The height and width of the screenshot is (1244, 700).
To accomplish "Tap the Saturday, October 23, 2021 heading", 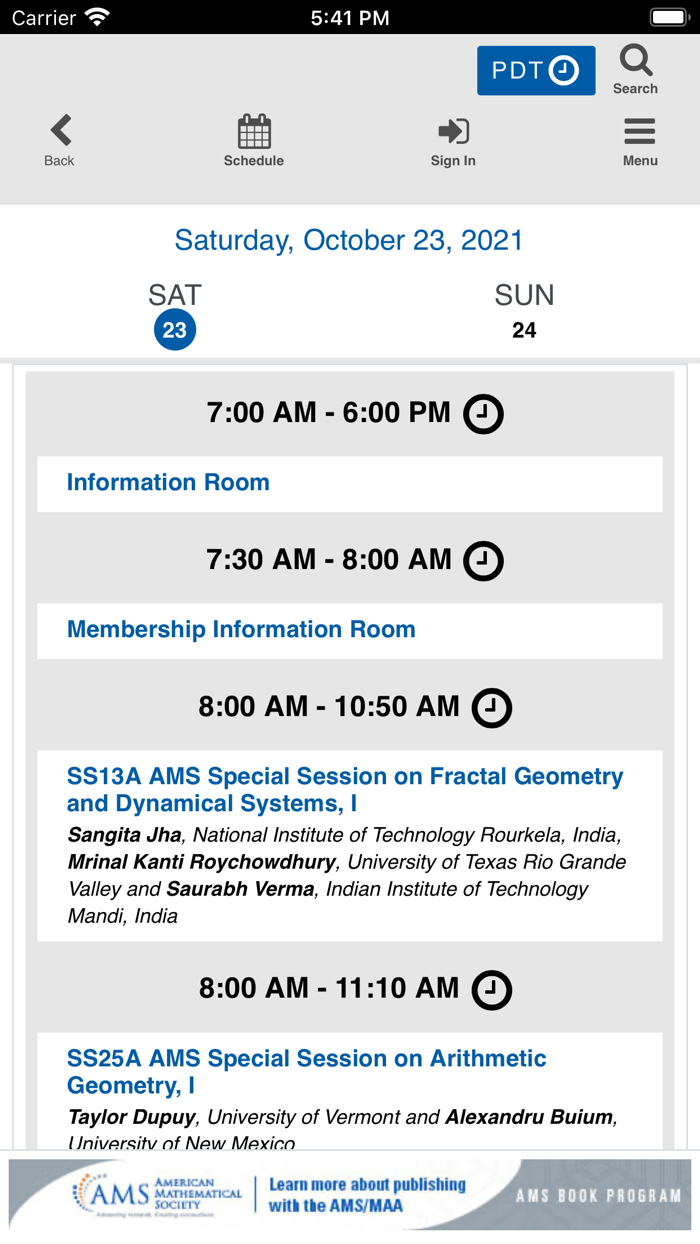I will 349,240.
